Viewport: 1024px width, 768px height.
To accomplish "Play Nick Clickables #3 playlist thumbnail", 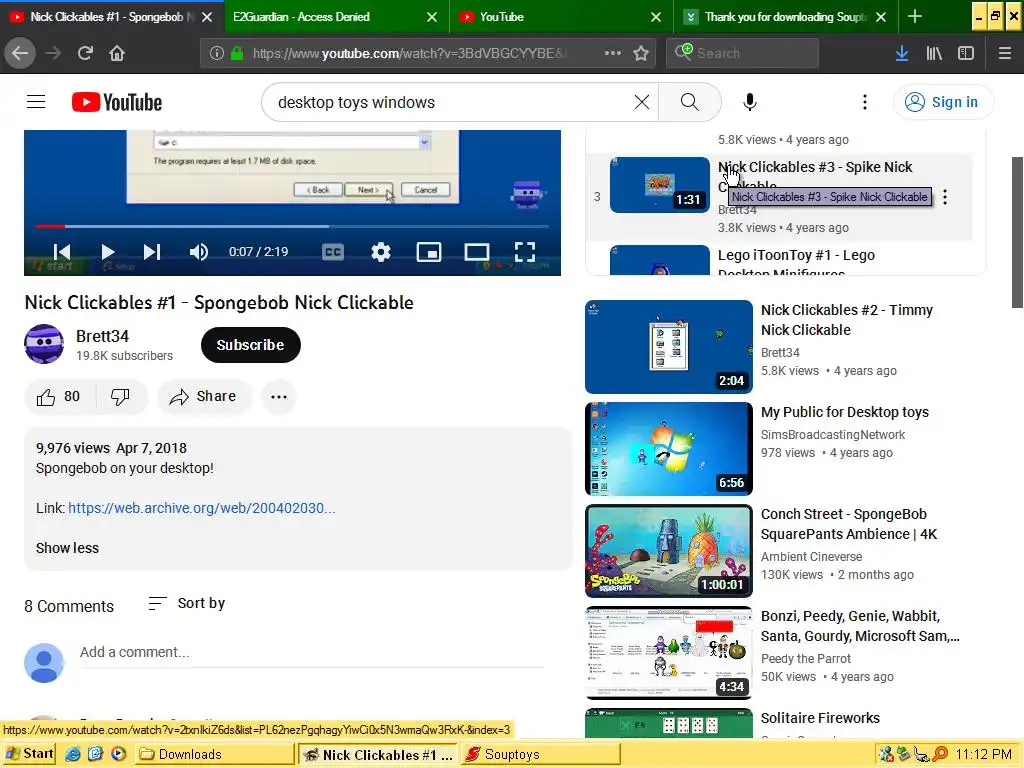I will click(660, 185).
